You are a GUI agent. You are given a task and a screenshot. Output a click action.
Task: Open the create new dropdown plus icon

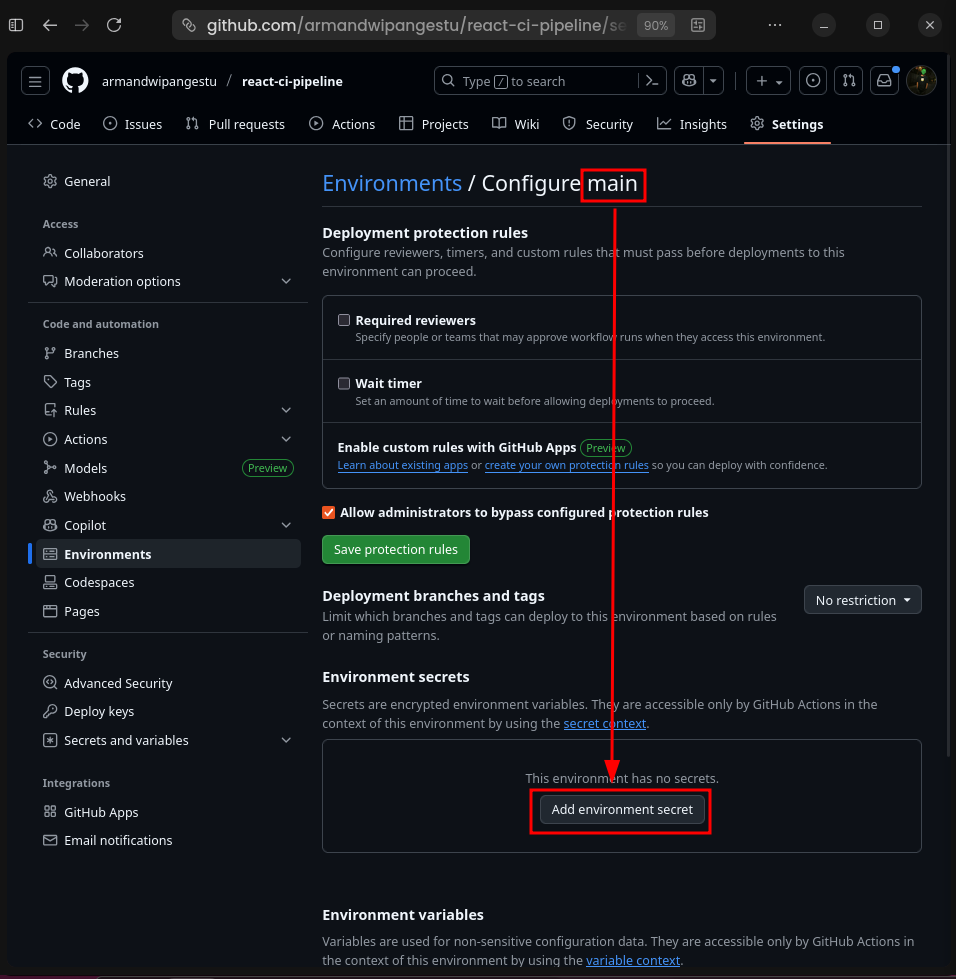tap(761, 81)
